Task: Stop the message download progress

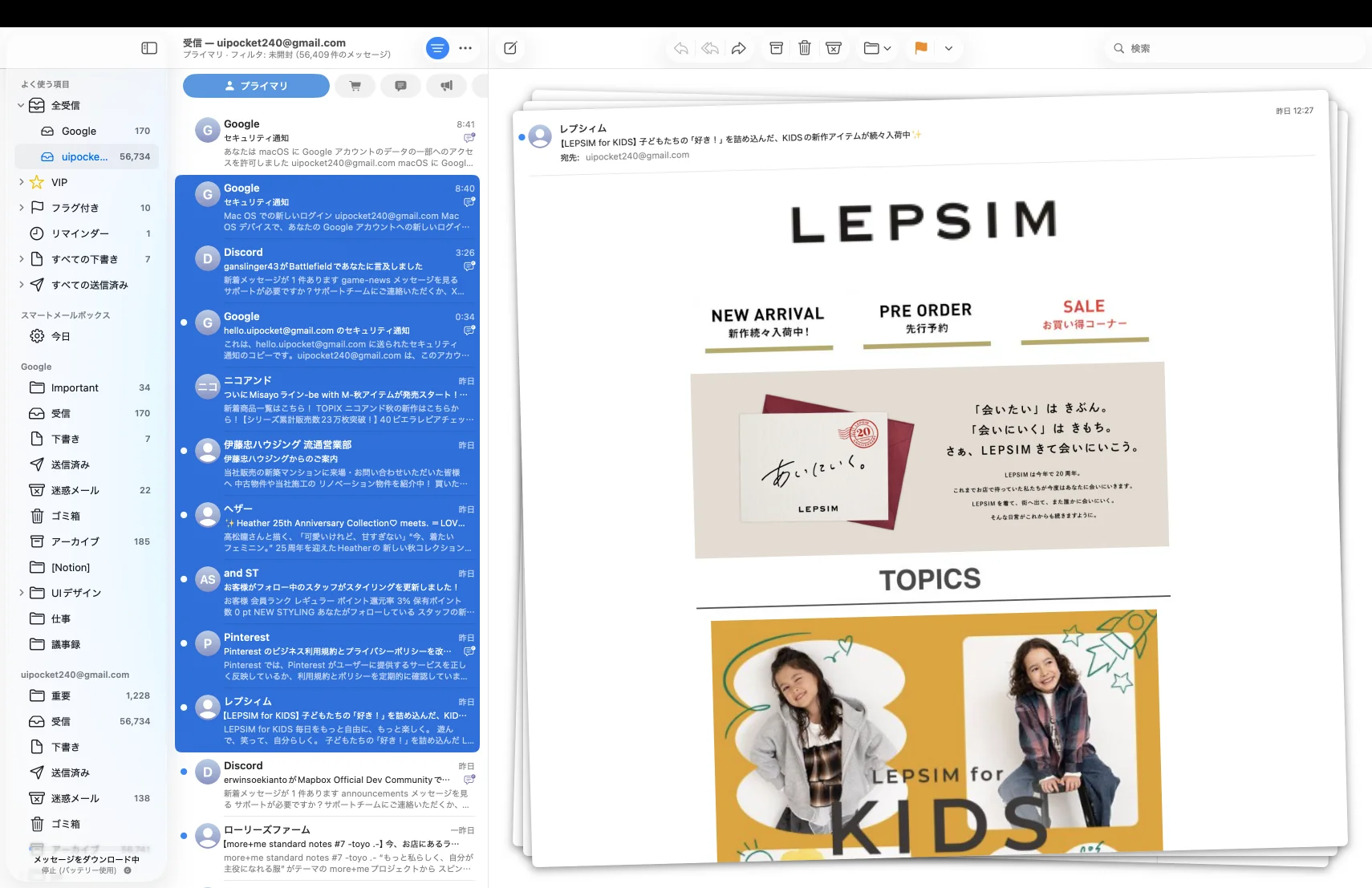Action: click(128, 870)
